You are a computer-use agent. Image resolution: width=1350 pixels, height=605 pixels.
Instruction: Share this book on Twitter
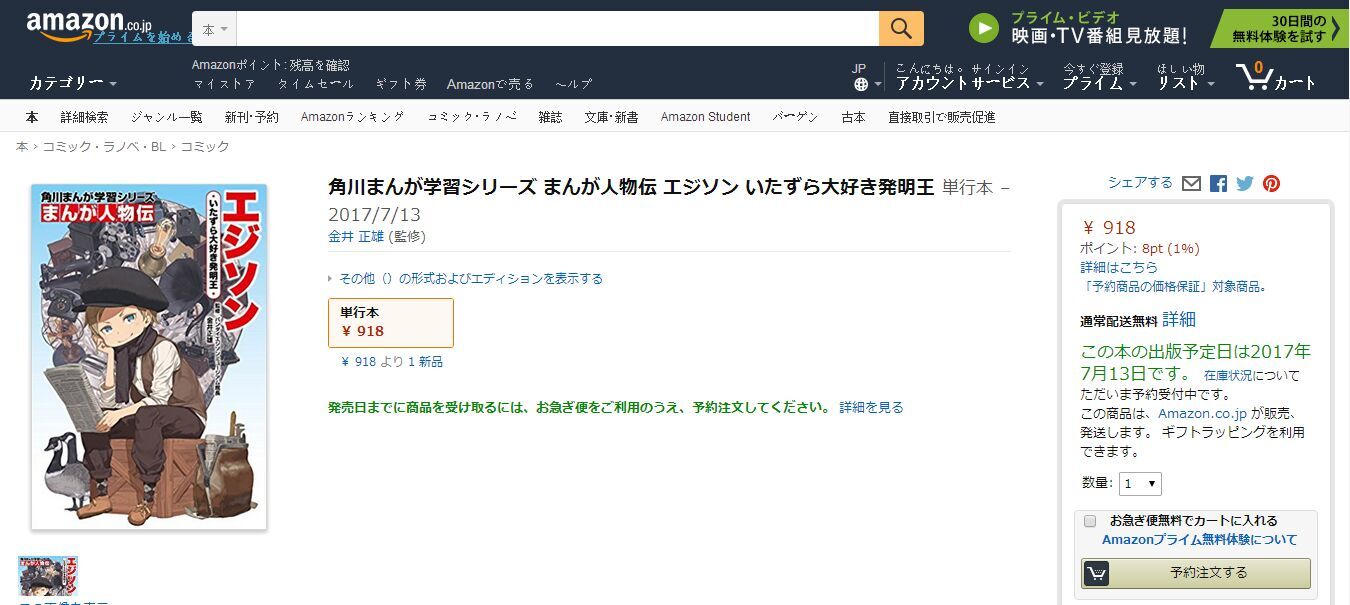click(x=1244, y=184)
